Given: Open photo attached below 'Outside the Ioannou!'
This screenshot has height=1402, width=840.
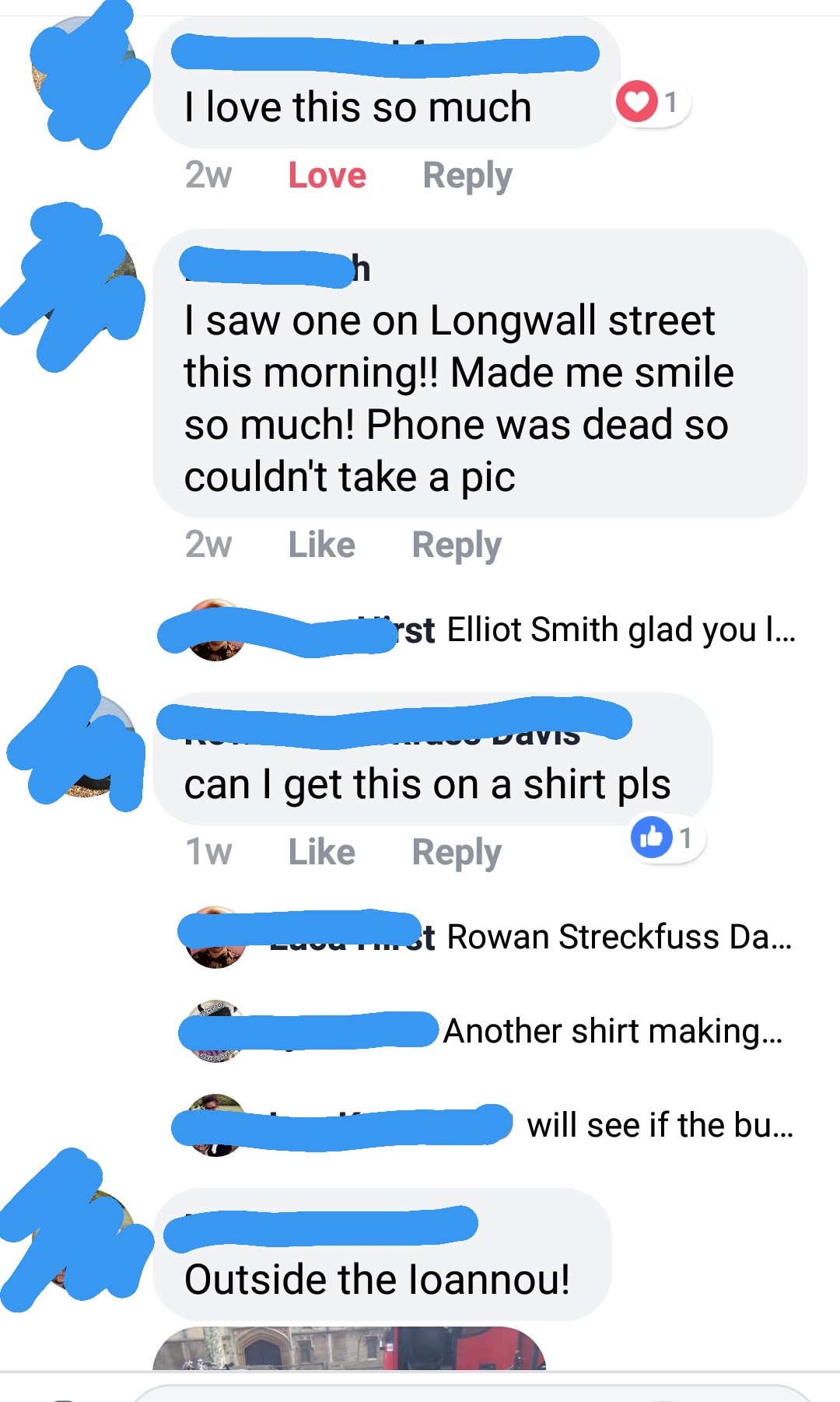Looking at the screenshot, I should pos(349,1348).
